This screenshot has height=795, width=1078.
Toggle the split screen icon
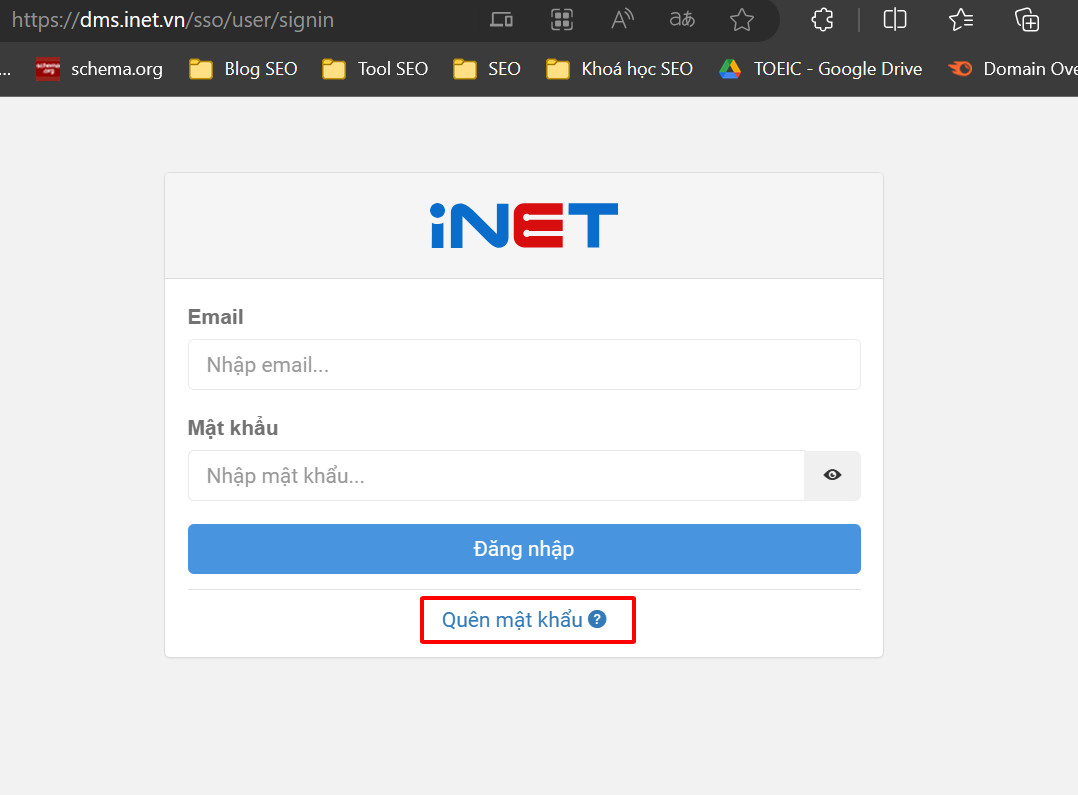[x=894, y=20]
